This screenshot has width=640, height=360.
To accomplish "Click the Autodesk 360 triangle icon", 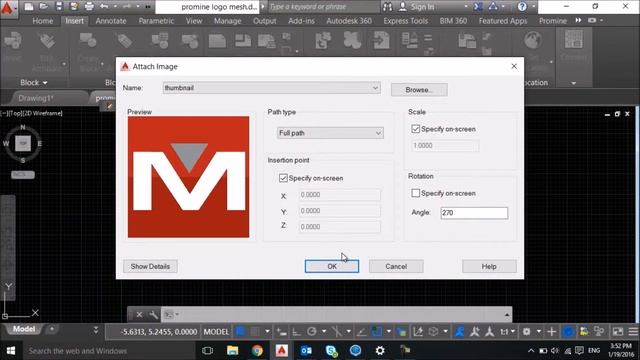I will coord(493,7).
